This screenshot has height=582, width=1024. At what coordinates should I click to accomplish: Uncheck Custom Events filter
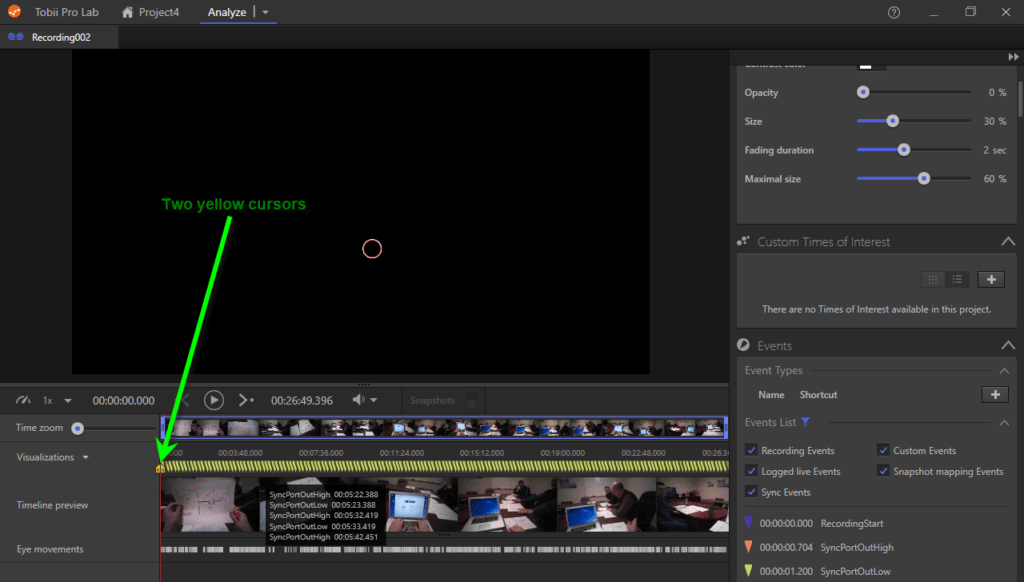coord(883,450)
